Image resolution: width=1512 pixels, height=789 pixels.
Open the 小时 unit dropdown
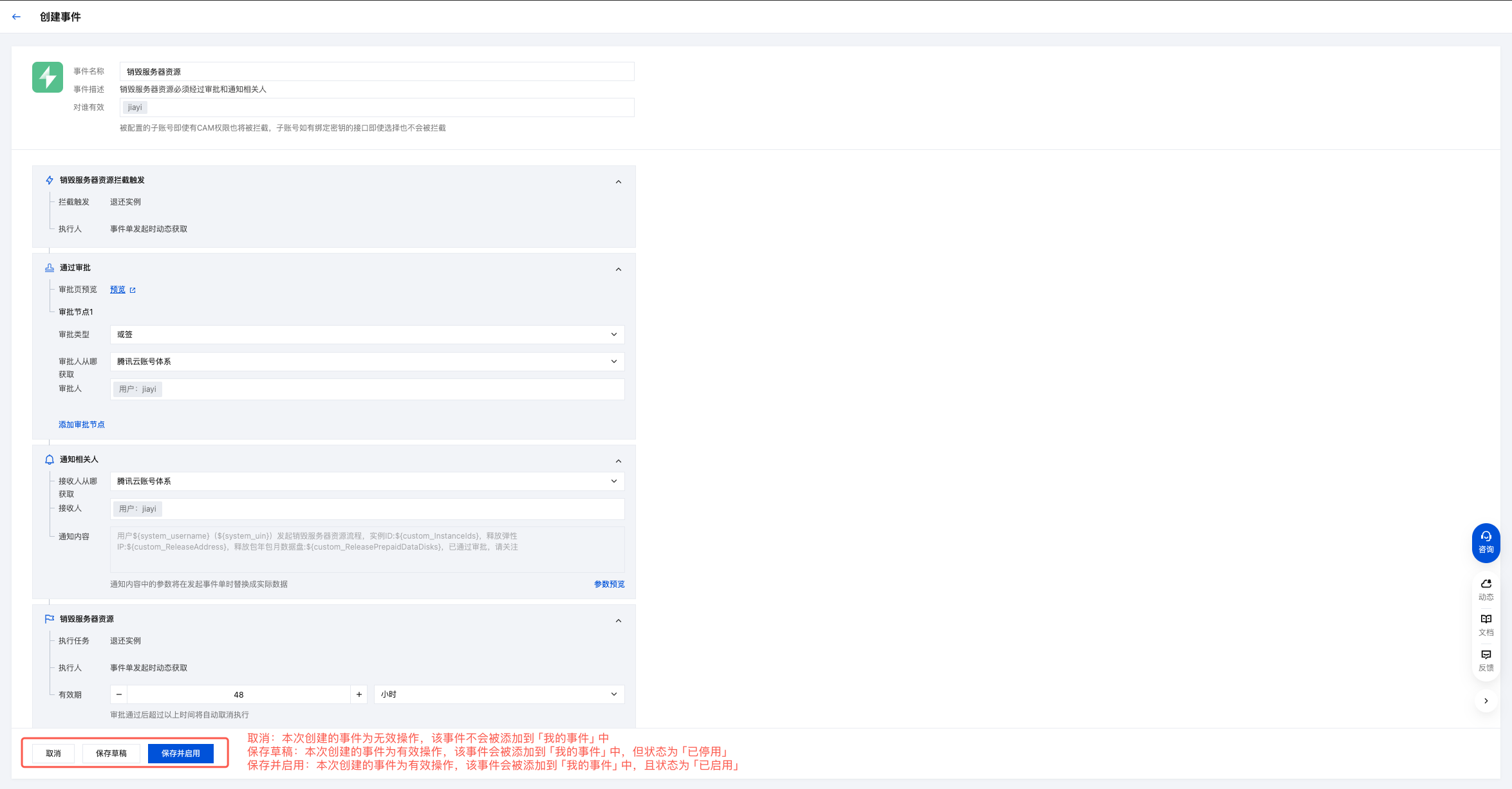[x=499, y=694]
